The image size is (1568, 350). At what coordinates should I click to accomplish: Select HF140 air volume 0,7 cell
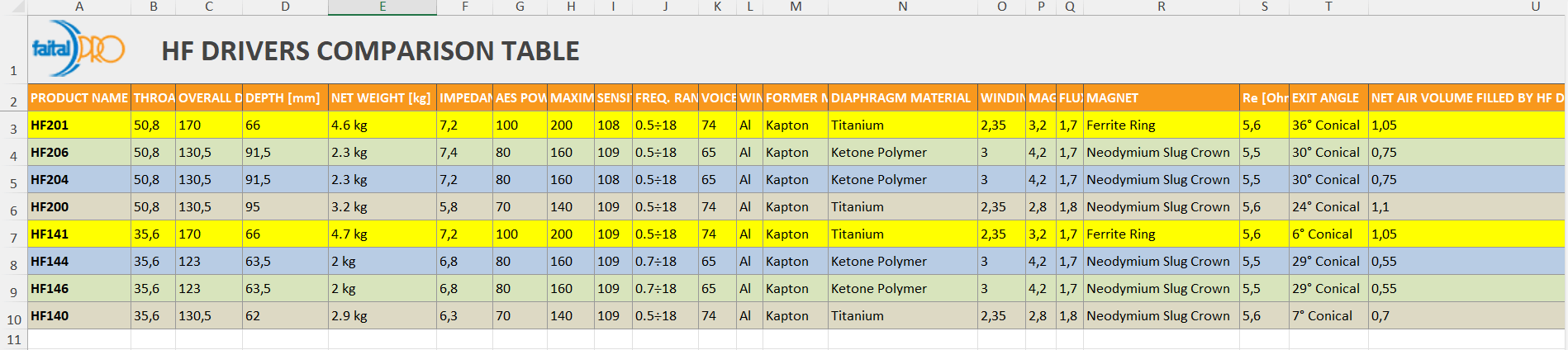[1466, 316]
